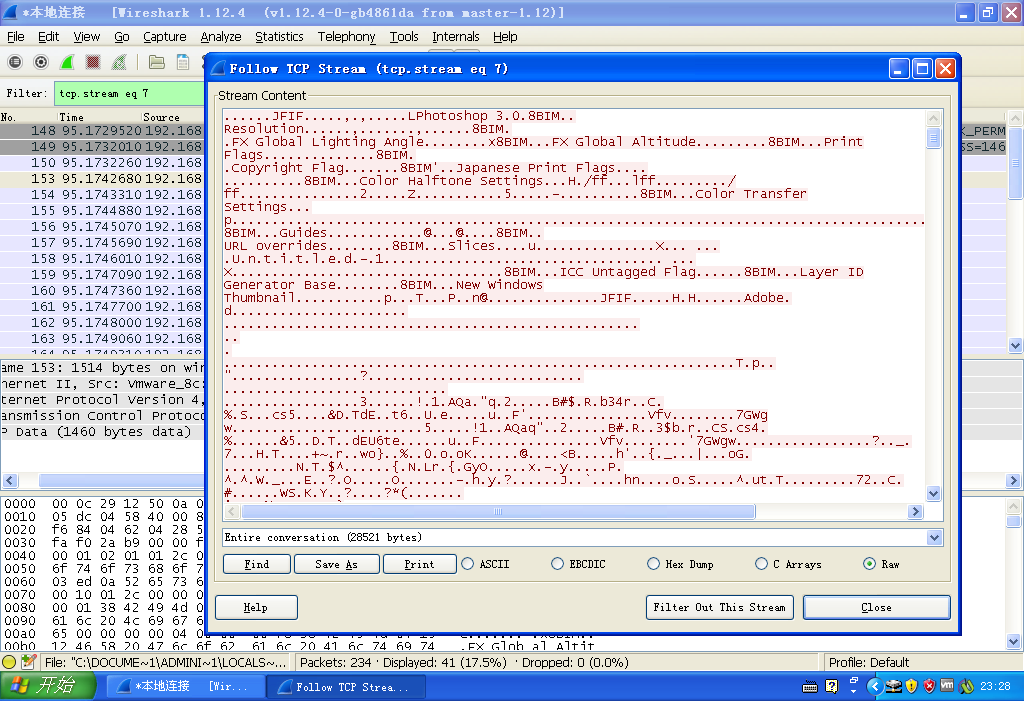Switch to Follow TCP Stream taskbar button

[x=346, y=687]
